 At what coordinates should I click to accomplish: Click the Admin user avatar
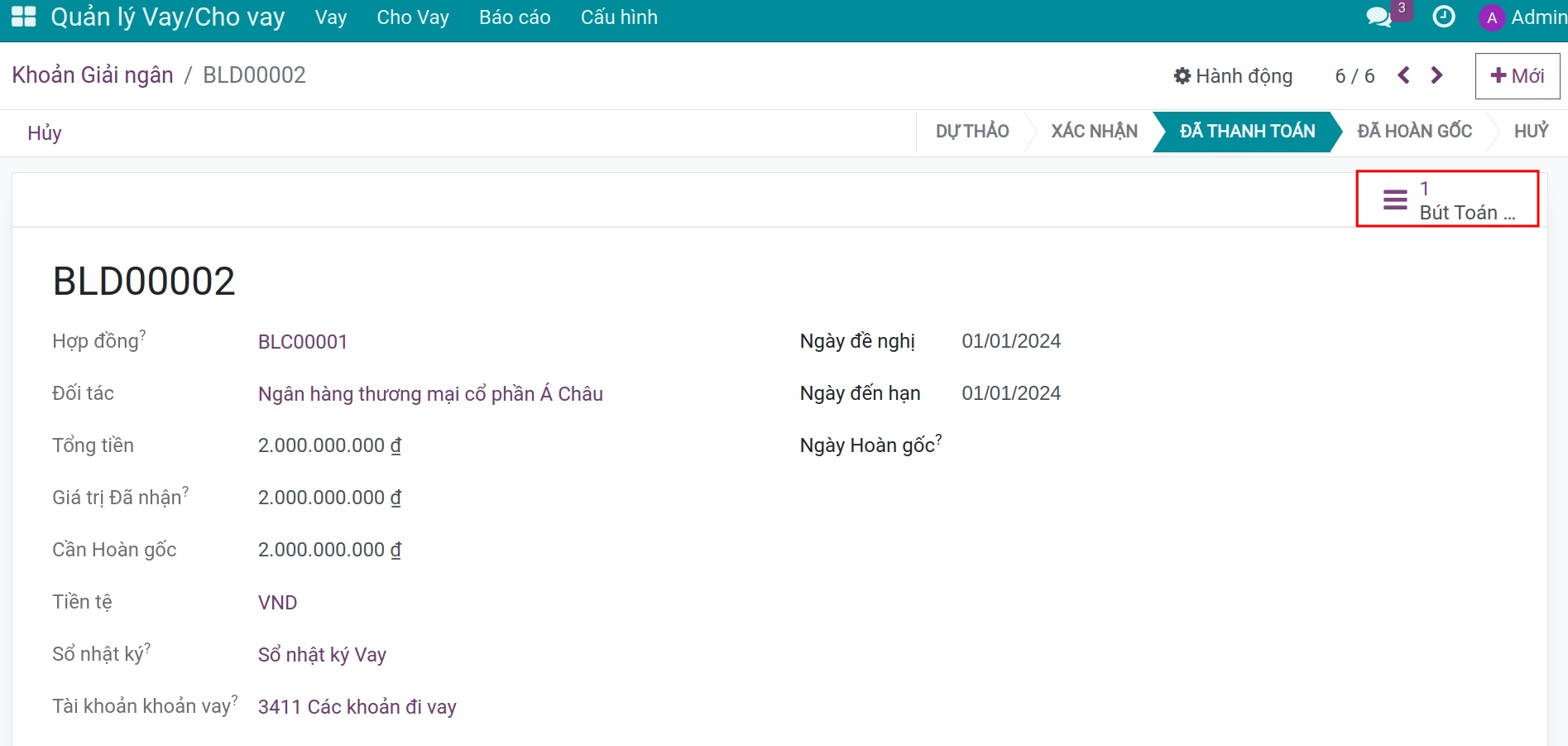tap(1492, 17)
